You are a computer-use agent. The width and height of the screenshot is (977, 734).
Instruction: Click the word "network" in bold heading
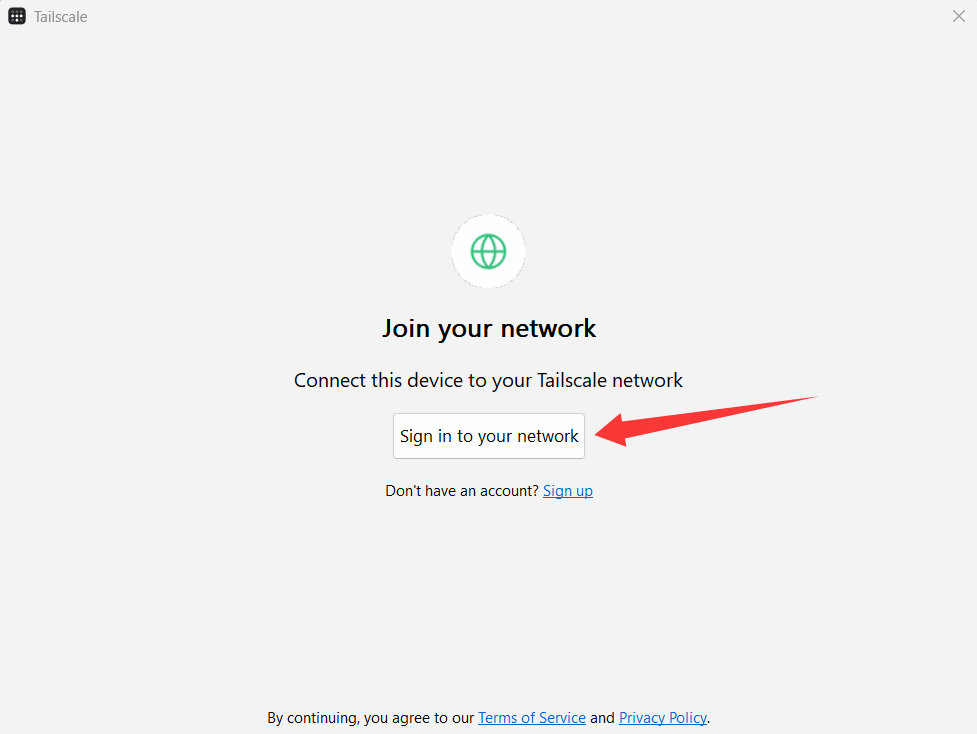point(548,328)
